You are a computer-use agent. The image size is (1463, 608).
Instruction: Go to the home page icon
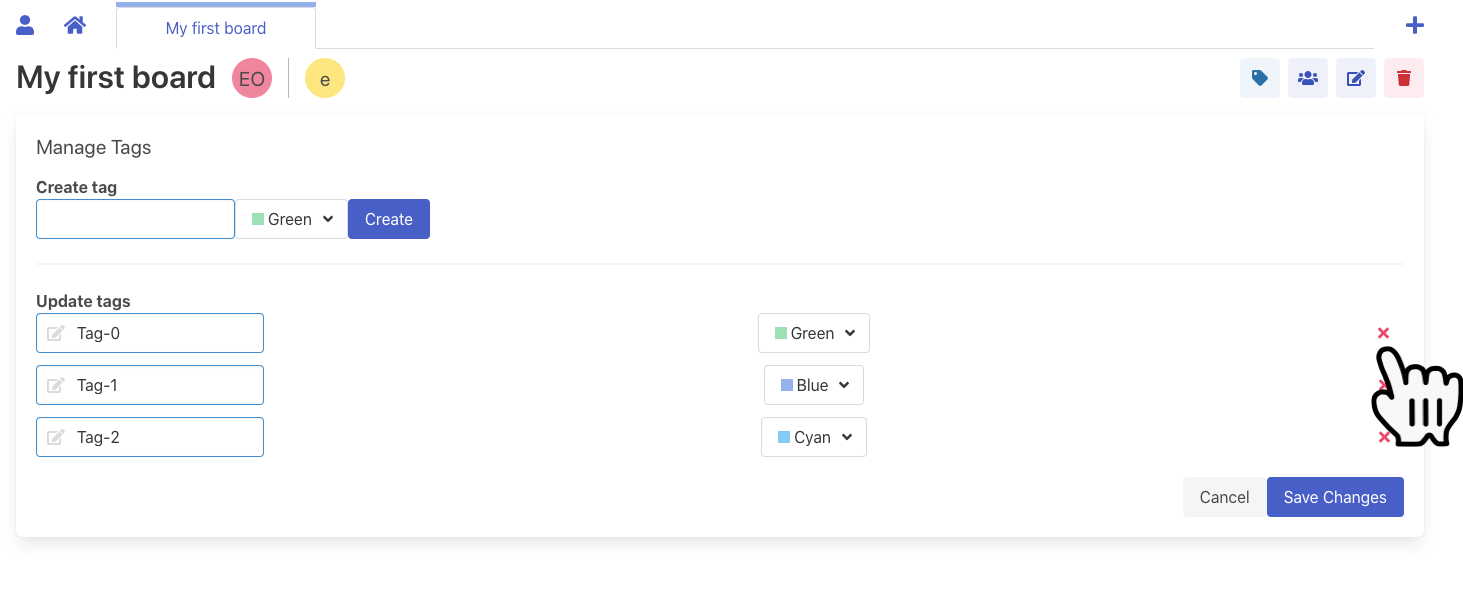75,26
